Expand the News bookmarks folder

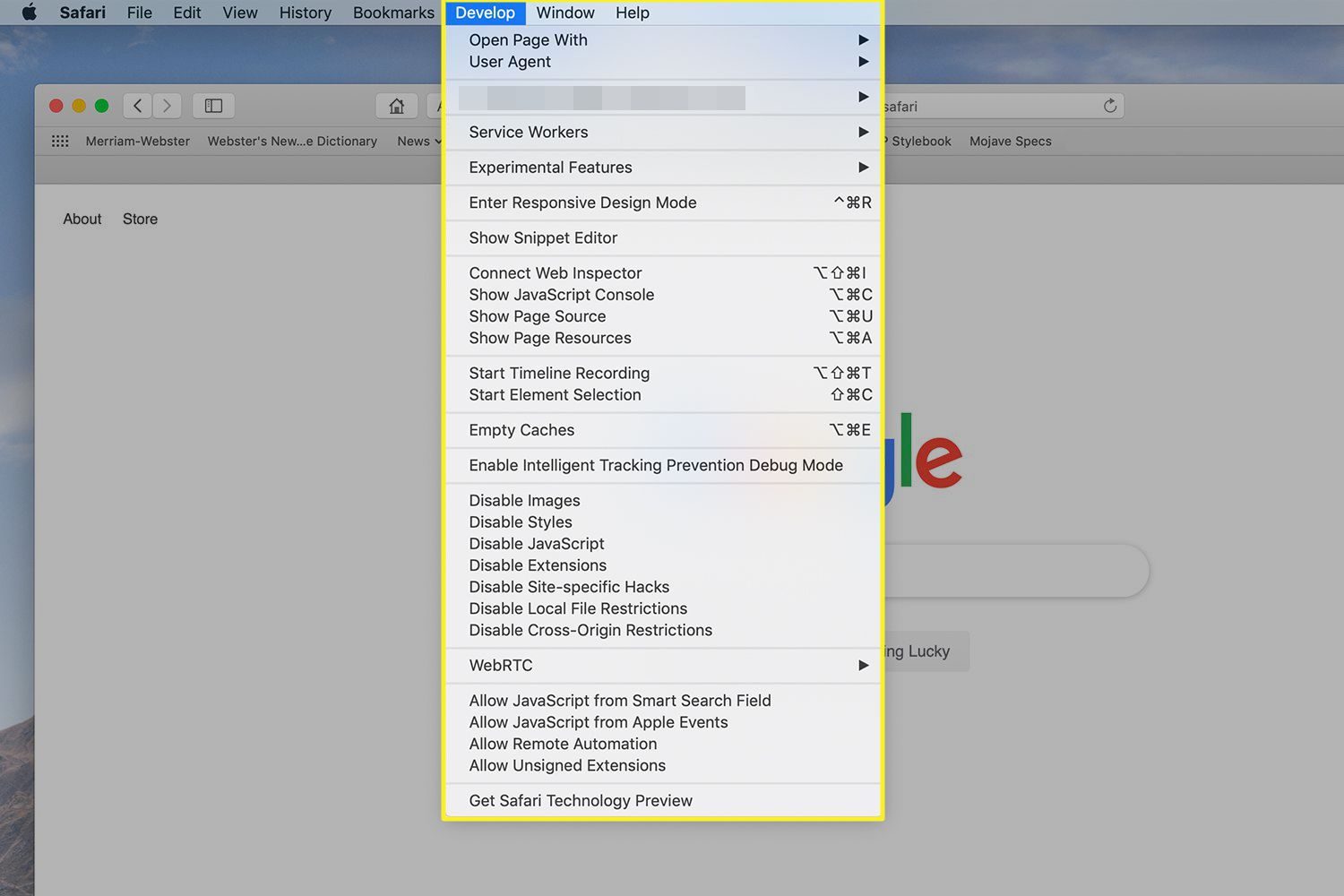419,141
